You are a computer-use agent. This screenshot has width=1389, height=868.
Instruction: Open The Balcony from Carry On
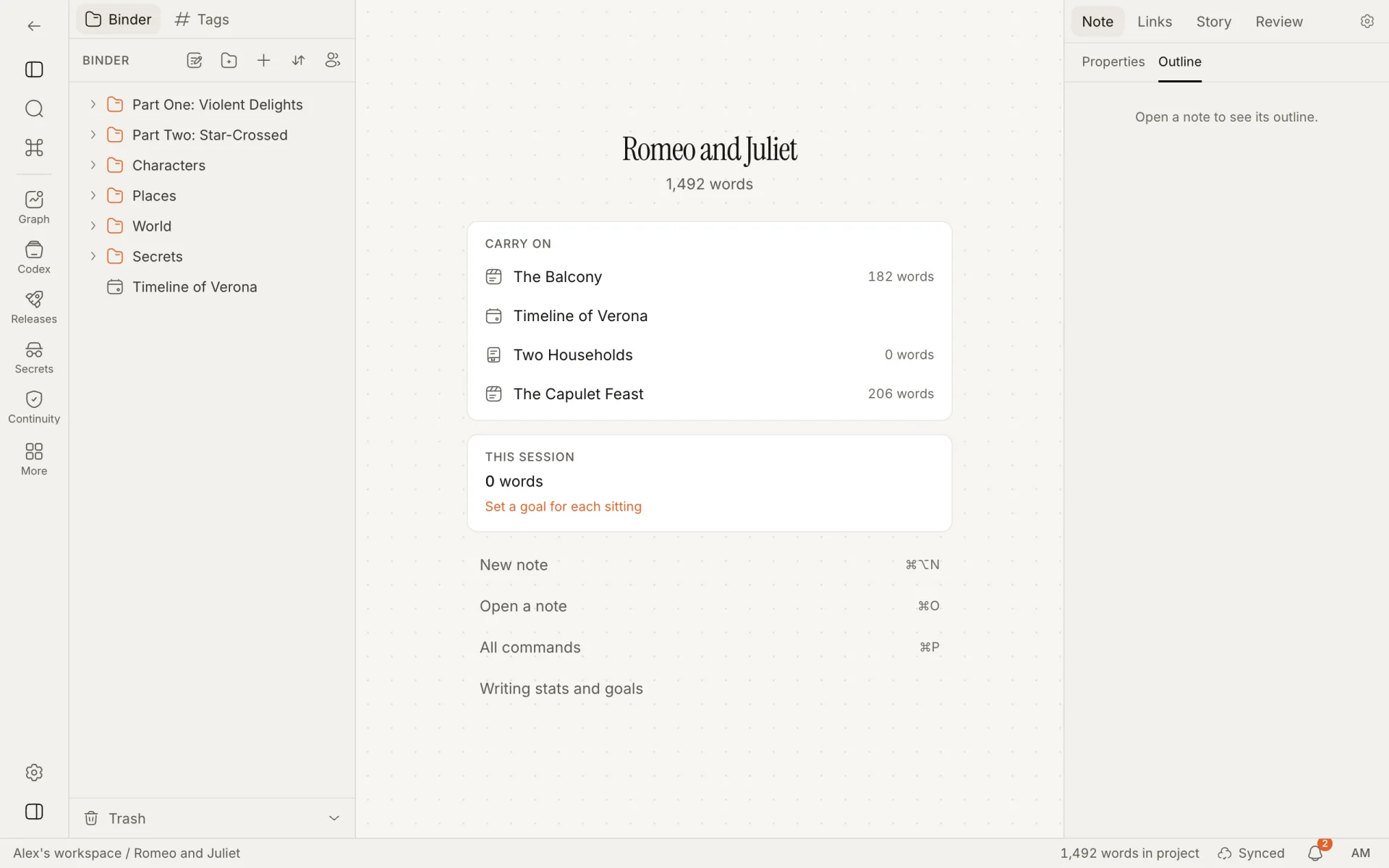point(709,277)
